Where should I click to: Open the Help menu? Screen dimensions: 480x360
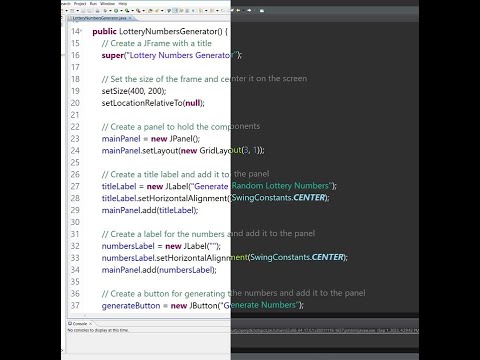point(123,4)
